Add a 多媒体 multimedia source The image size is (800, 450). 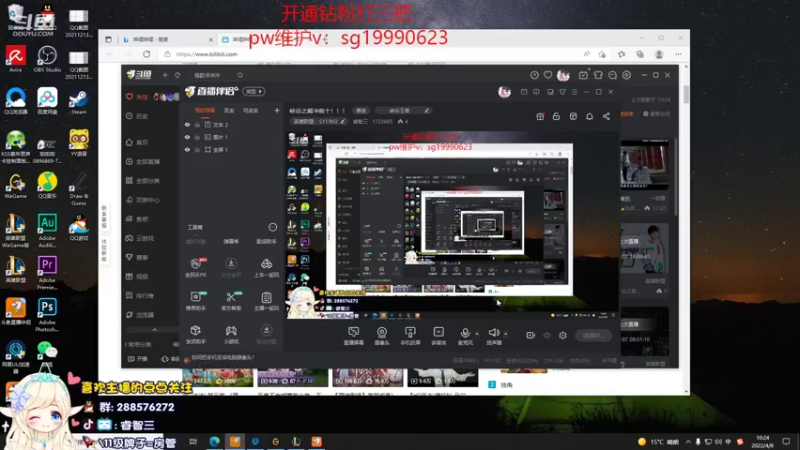pos(438,336)
